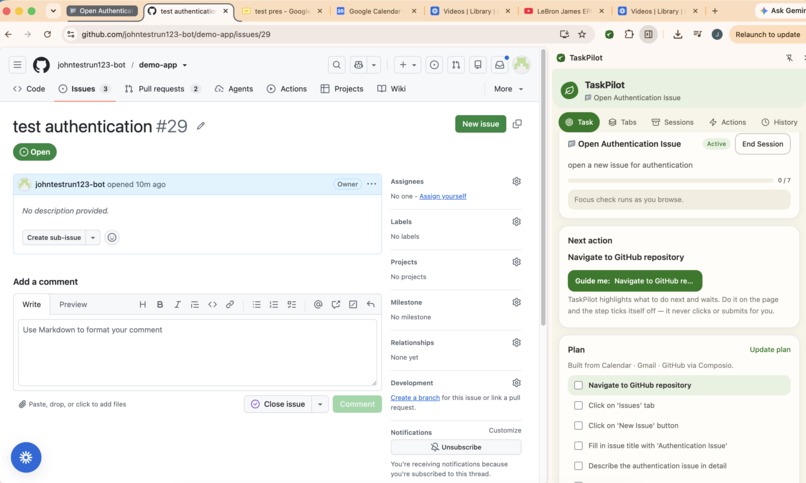The width and height of the screenshot is (806, 483).
Task: Click the Create a branch link
Action: (x=415, y=398)
